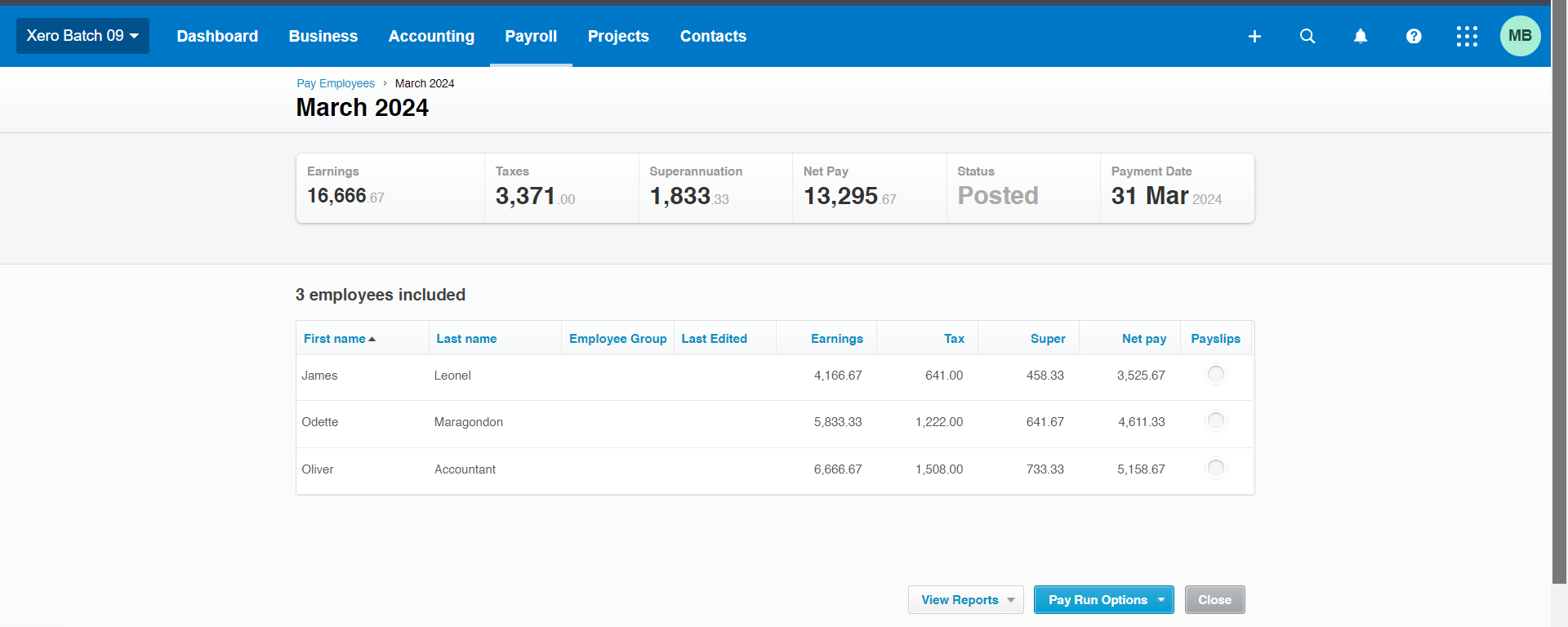Open the Dashboard menu
The image size is (1568, 627).
[217, 36]
